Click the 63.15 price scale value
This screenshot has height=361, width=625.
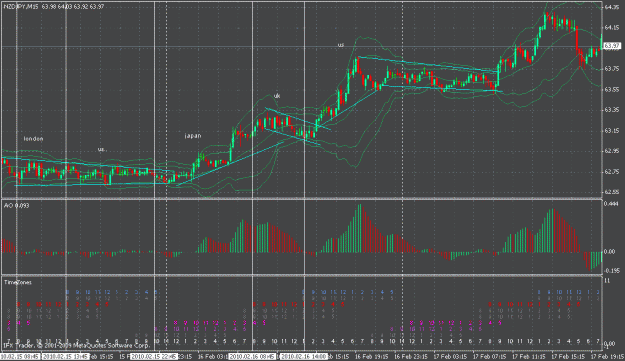[x=611, y=130]
